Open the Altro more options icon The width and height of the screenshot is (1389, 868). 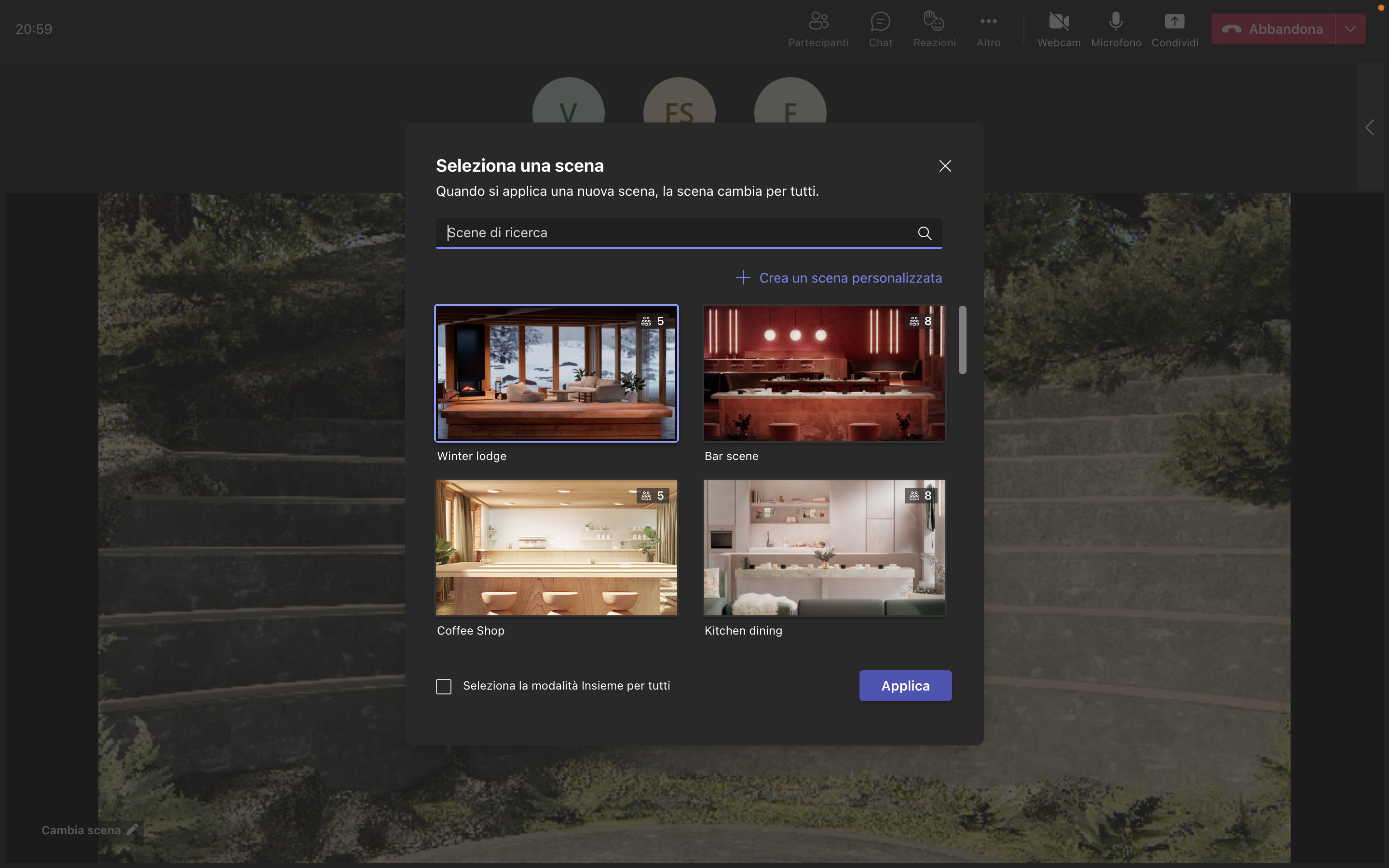[x=988, y=22]
